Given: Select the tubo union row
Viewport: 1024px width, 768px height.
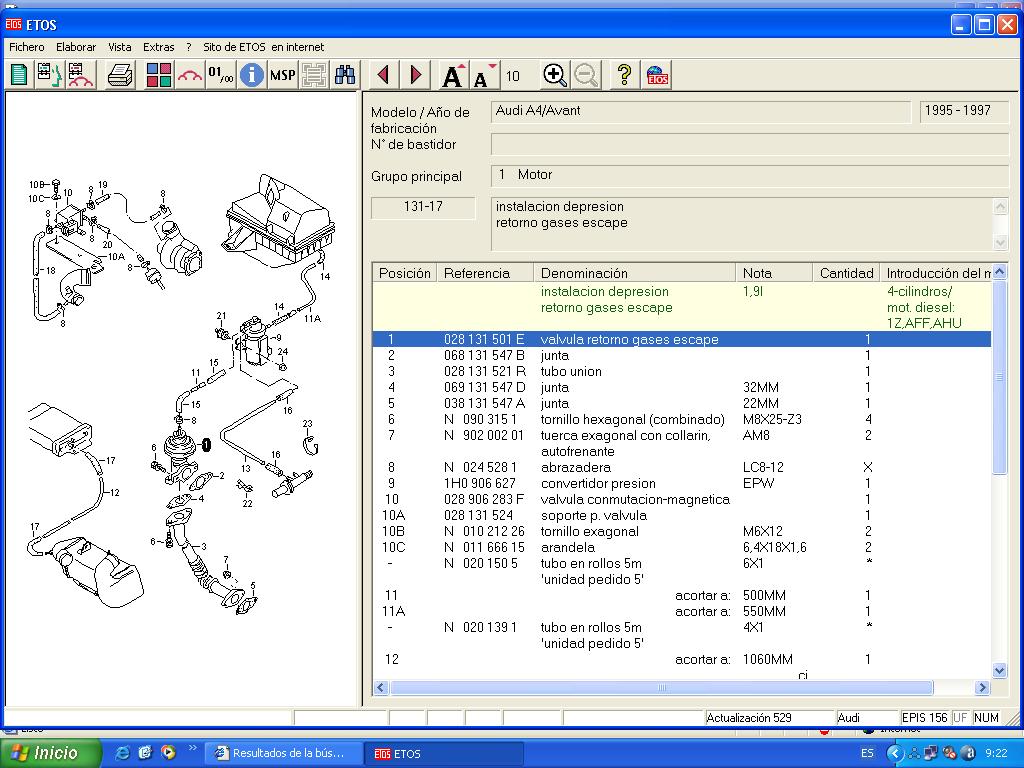Looking at the screenshot, I should coord(682,372).
